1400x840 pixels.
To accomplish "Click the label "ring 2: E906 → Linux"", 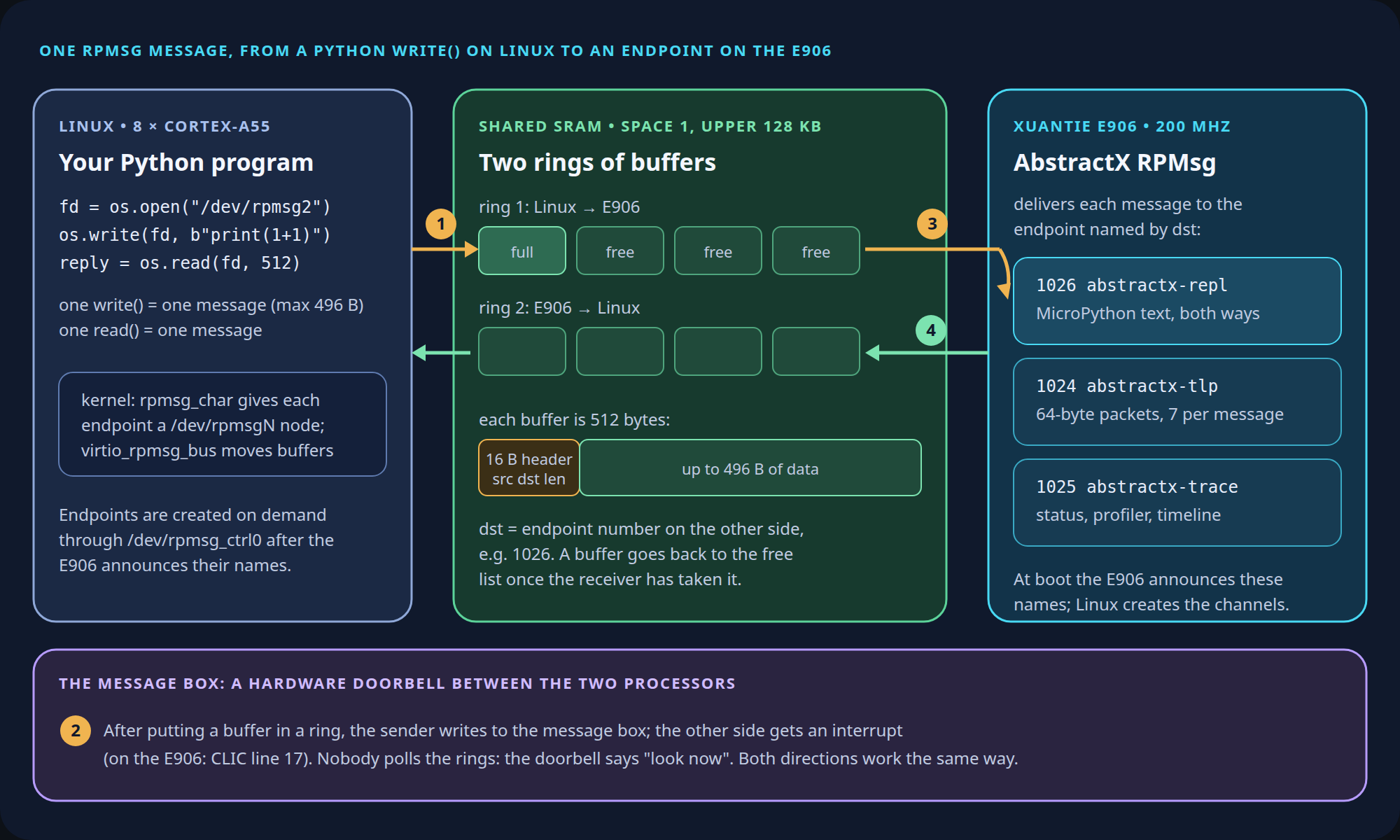I will coord(559,308).
